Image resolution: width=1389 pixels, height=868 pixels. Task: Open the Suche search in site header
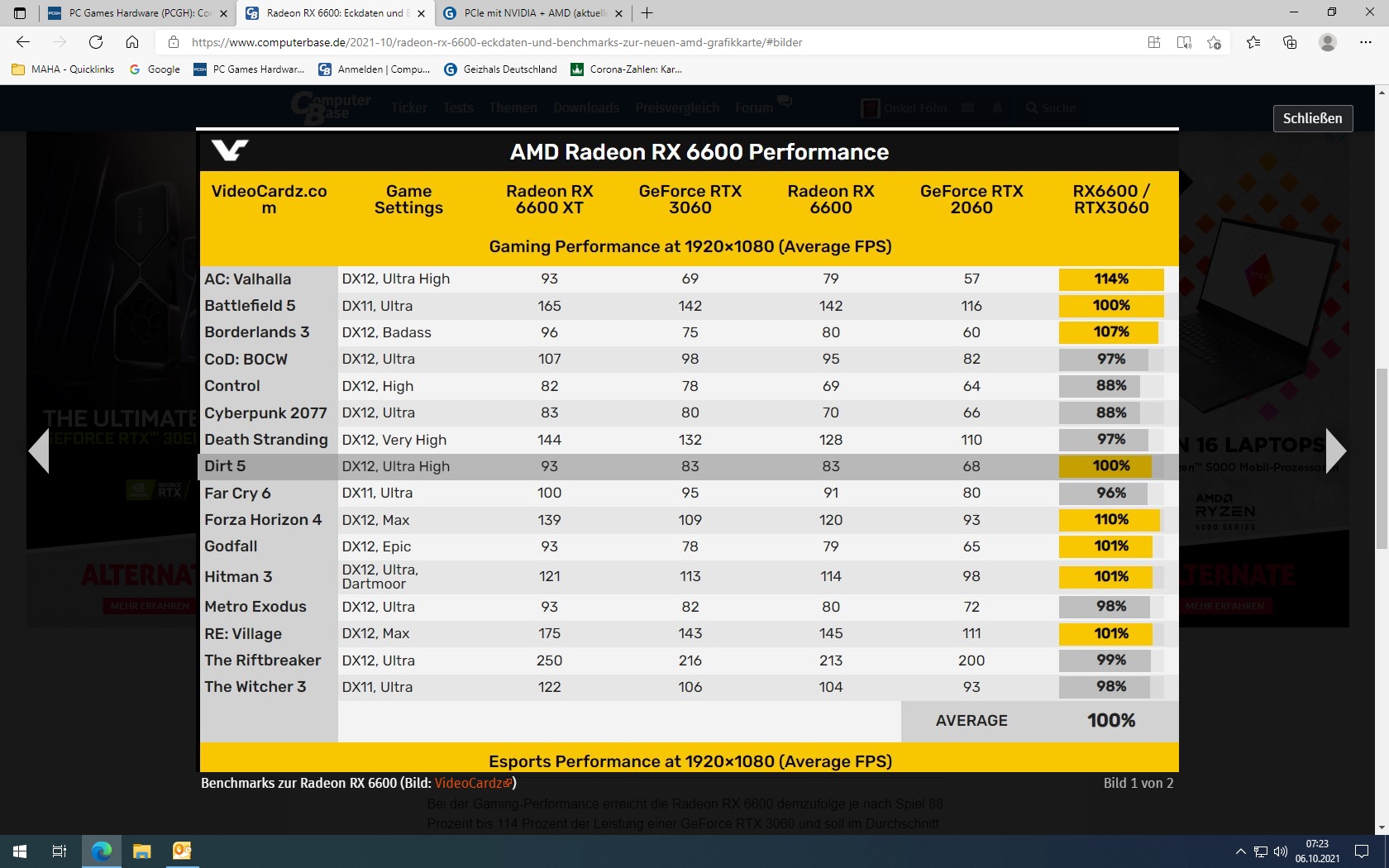point(1051,108)
